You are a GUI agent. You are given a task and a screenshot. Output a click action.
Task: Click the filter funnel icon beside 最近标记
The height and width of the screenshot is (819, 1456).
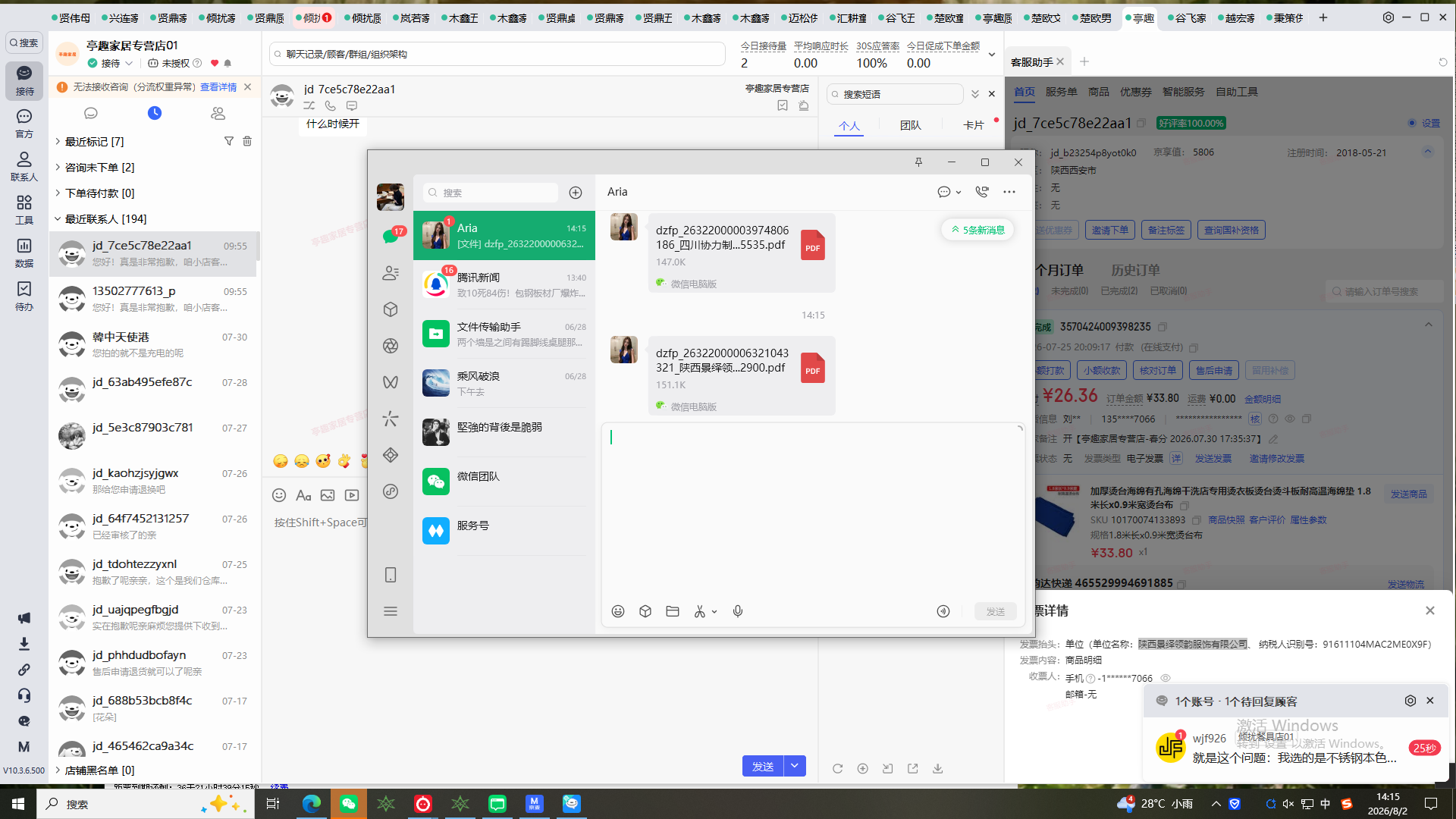pos(229,141)
